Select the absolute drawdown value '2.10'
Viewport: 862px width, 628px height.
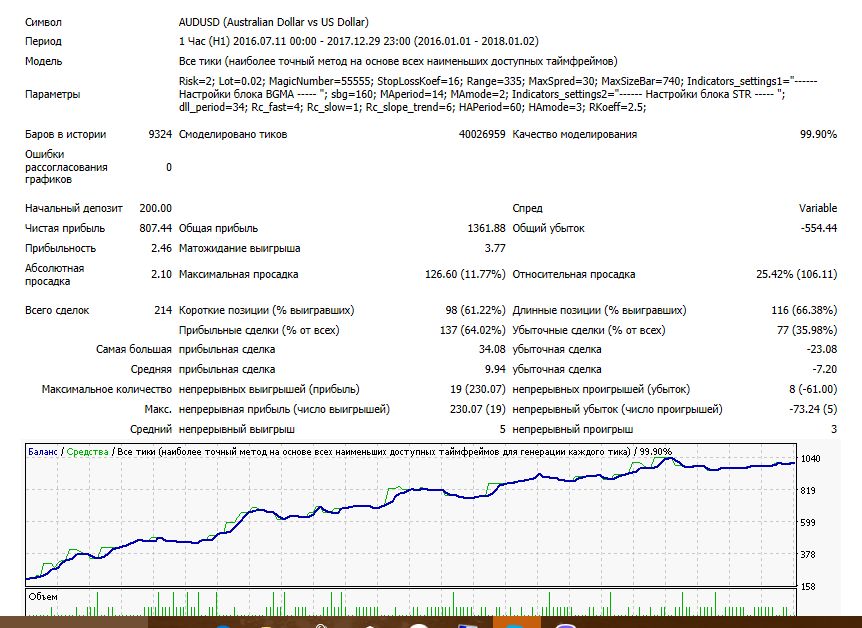point(161,274)
